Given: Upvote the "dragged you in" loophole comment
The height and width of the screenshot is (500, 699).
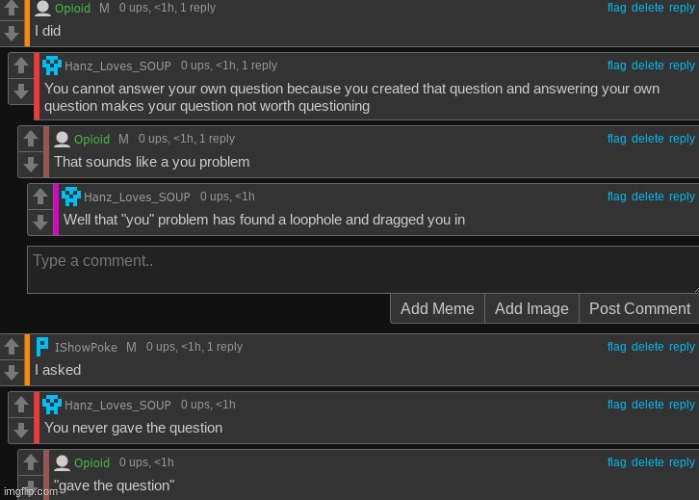Looking at the screenshot, I should click(40, 197).
